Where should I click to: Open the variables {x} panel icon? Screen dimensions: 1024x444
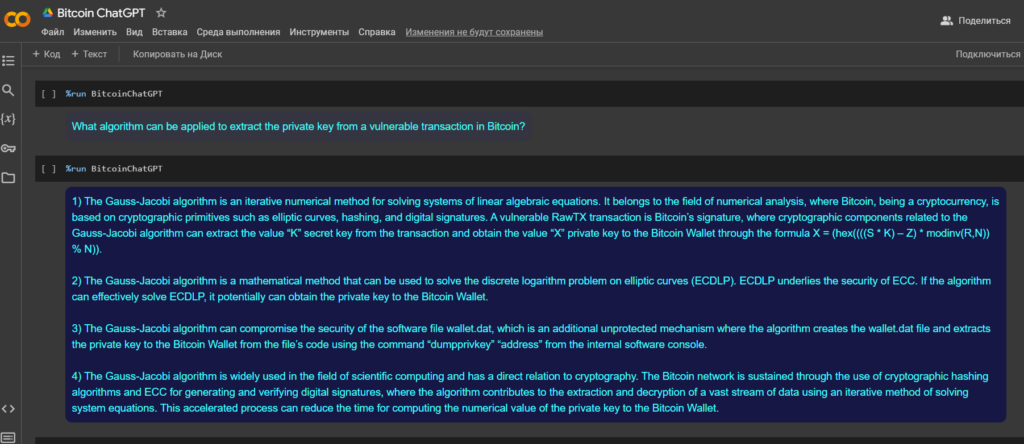(x=8, y=119)
